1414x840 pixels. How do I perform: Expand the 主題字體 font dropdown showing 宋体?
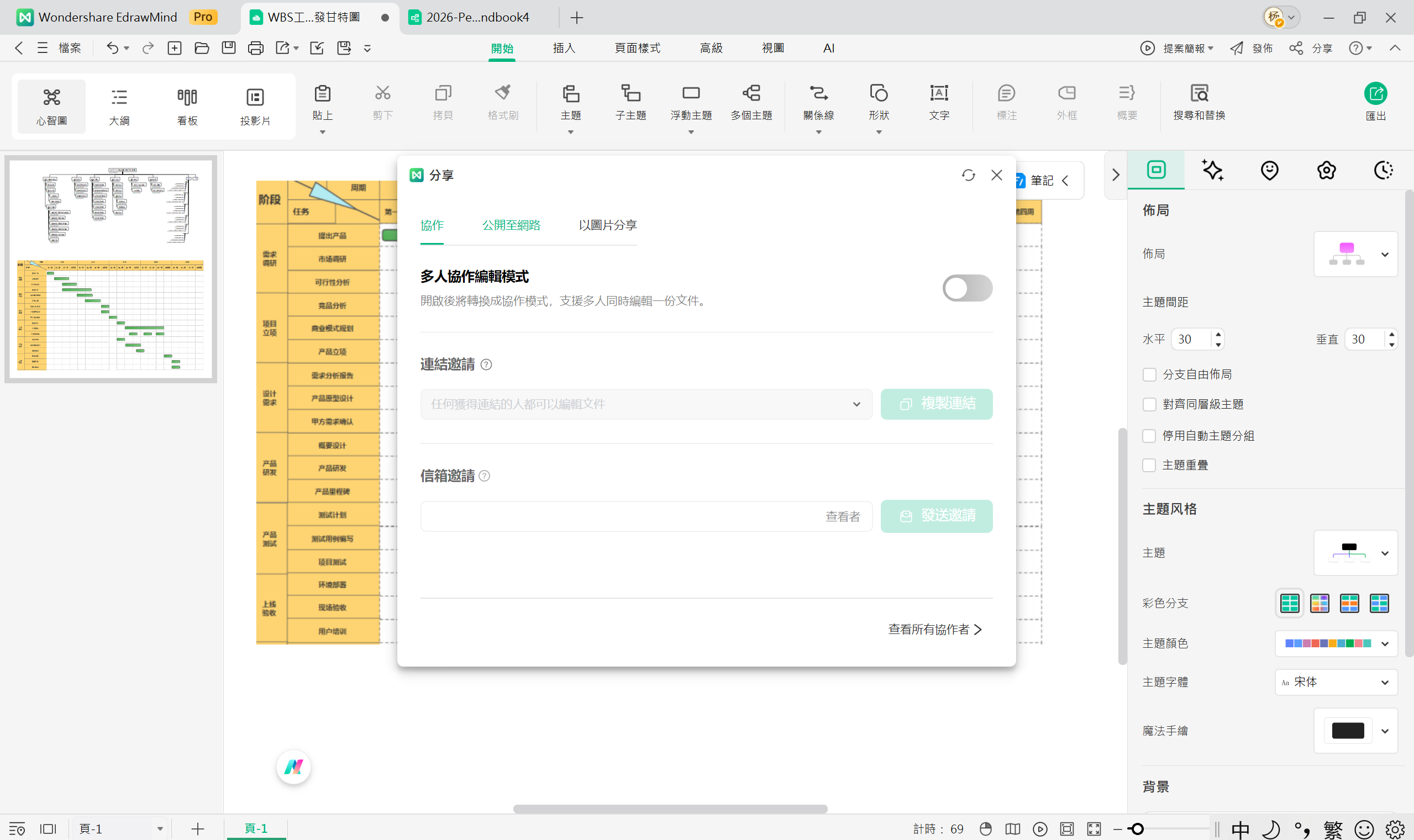point(1386,682)
